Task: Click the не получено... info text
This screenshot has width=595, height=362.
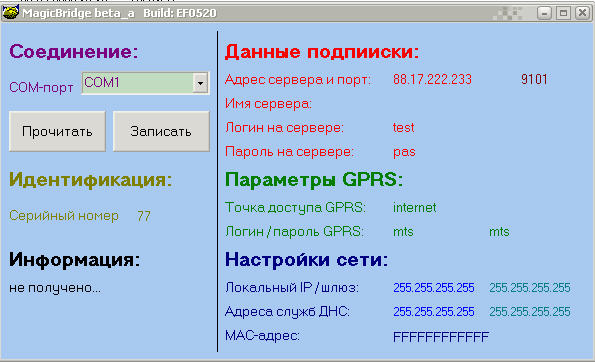Action: coord(55,288)
